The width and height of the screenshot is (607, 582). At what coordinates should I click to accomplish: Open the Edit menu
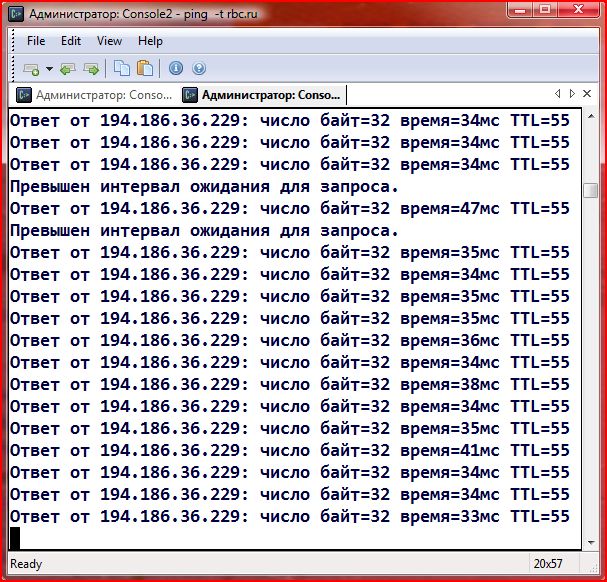click(71, 41)
